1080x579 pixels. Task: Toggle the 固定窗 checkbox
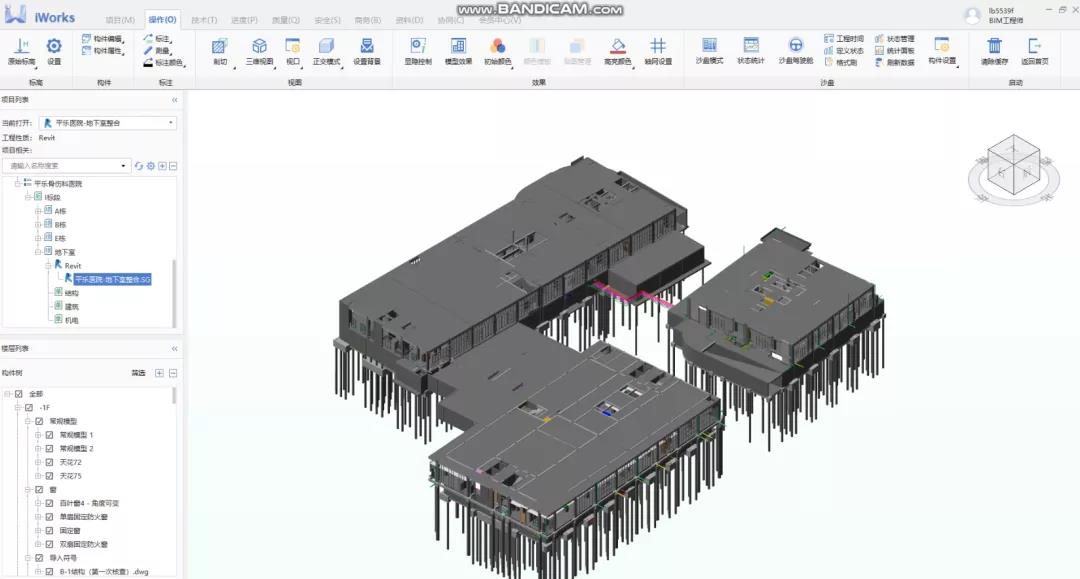tap(49, 530)
